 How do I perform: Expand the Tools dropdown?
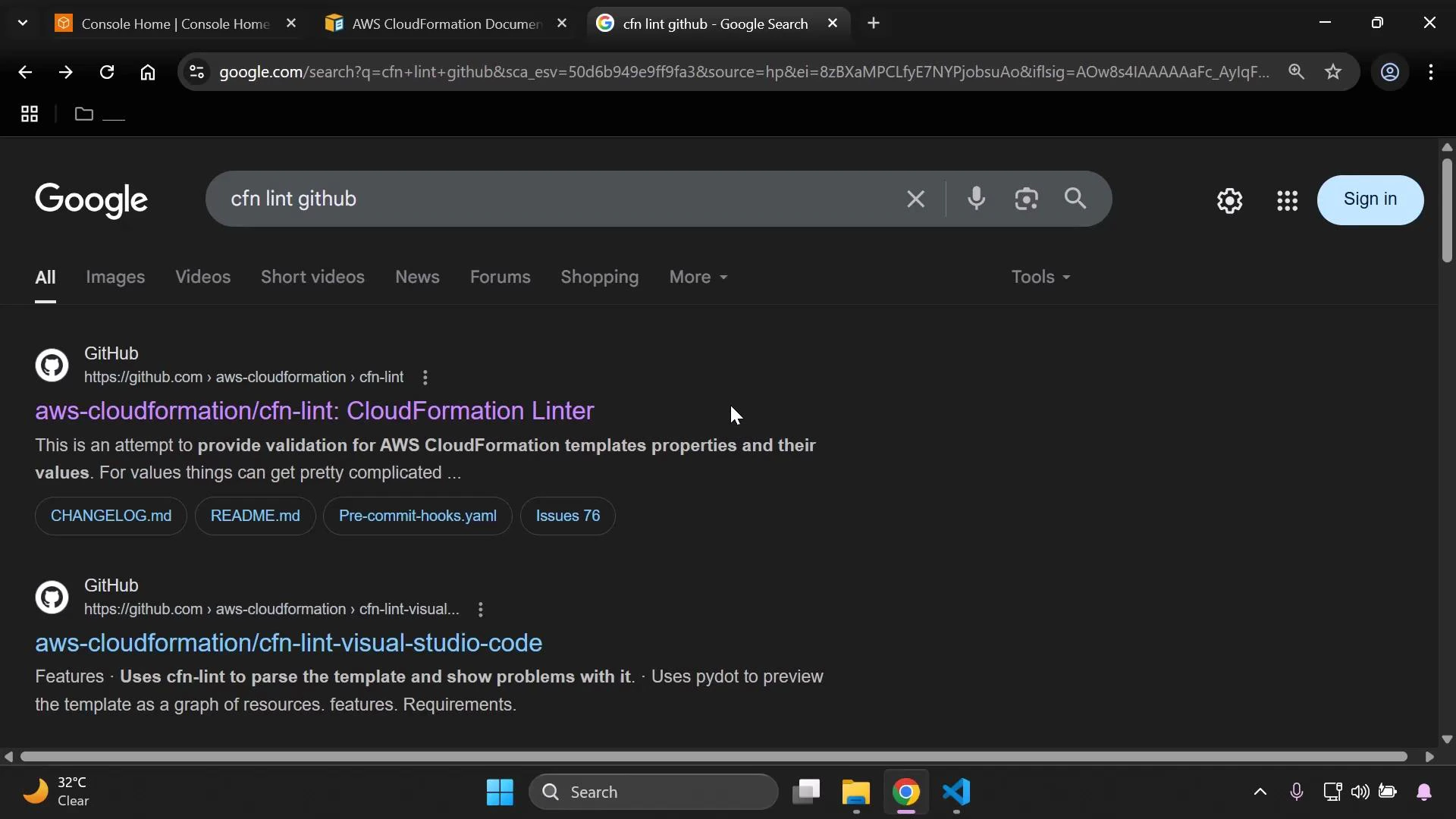[1040, 278]
